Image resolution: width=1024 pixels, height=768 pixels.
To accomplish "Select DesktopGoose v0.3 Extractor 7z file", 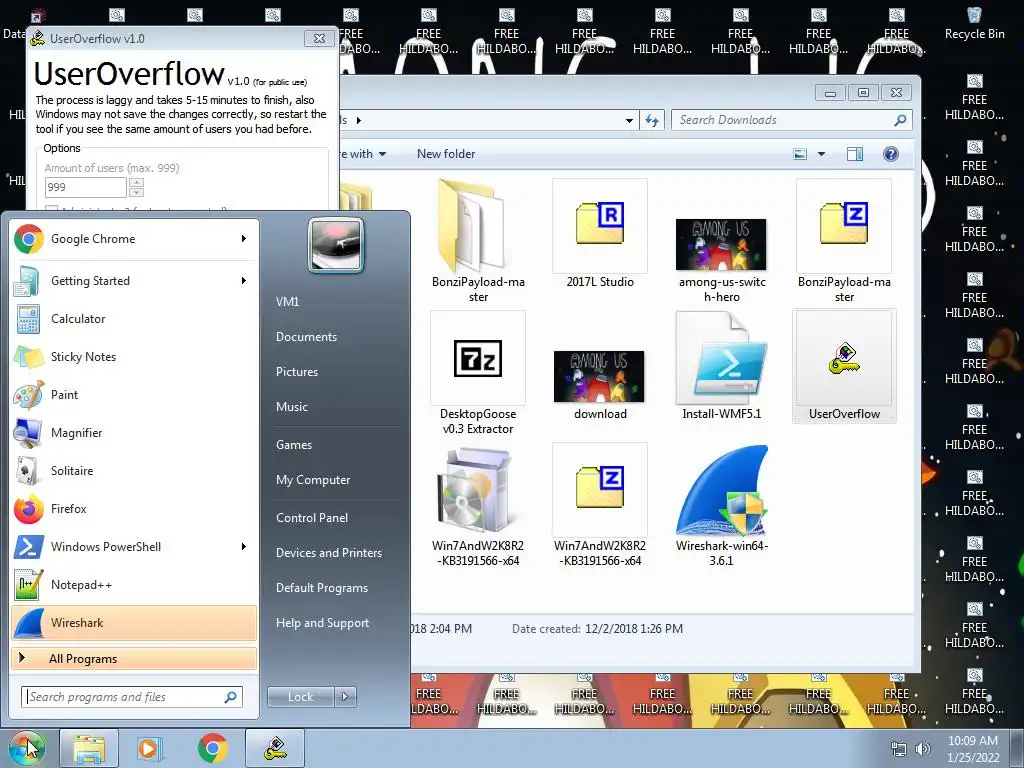I will 478,374.
